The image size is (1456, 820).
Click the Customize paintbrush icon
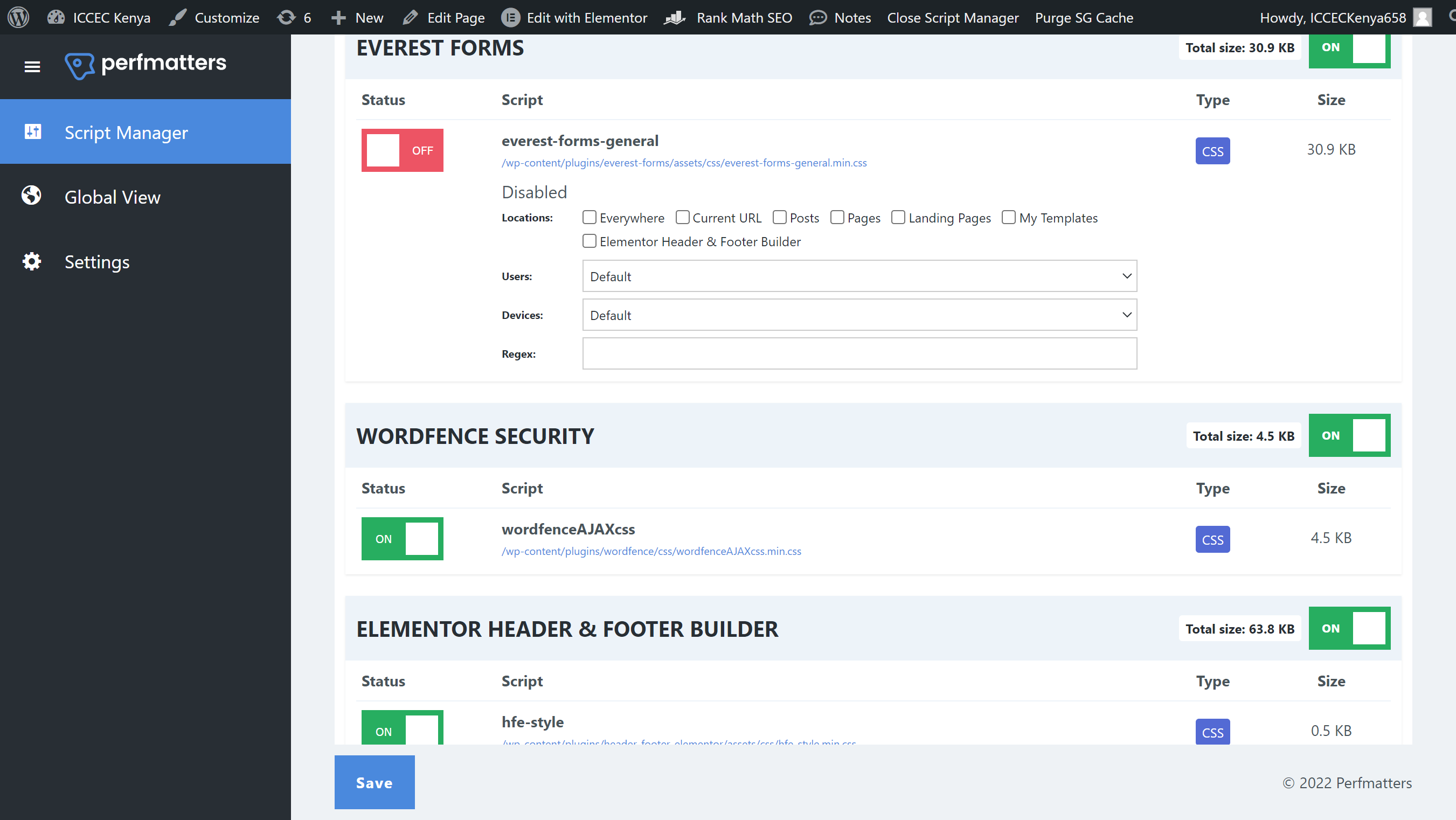pos(177,17)
